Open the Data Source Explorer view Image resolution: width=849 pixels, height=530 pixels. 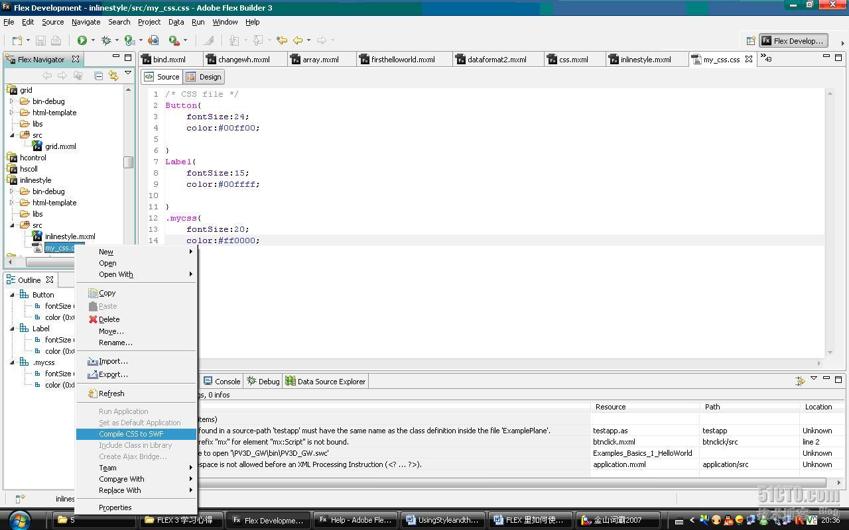pos(325,381)
